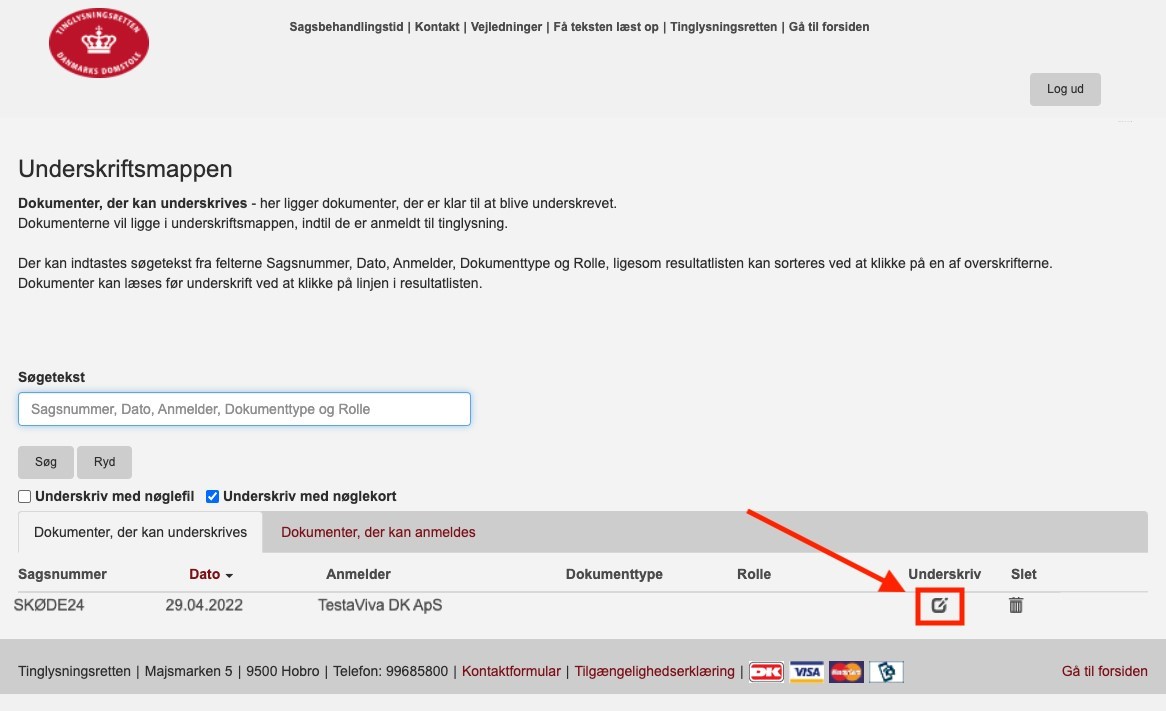Image resolution: width=1166 pixels, height=711 pixels.
Task: Sort list by Sagsnummer column header
Action: coord(62,574)
